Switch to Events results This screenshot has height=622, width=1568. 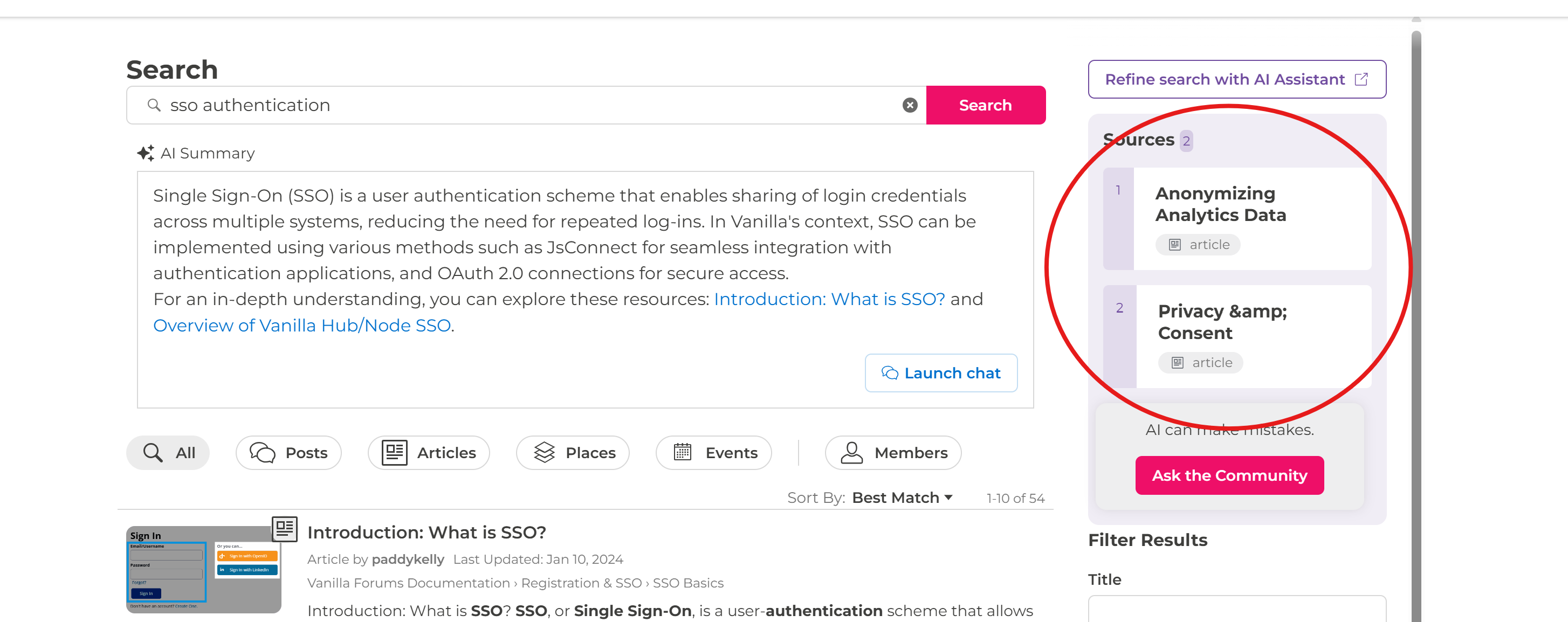pos(713,453)
